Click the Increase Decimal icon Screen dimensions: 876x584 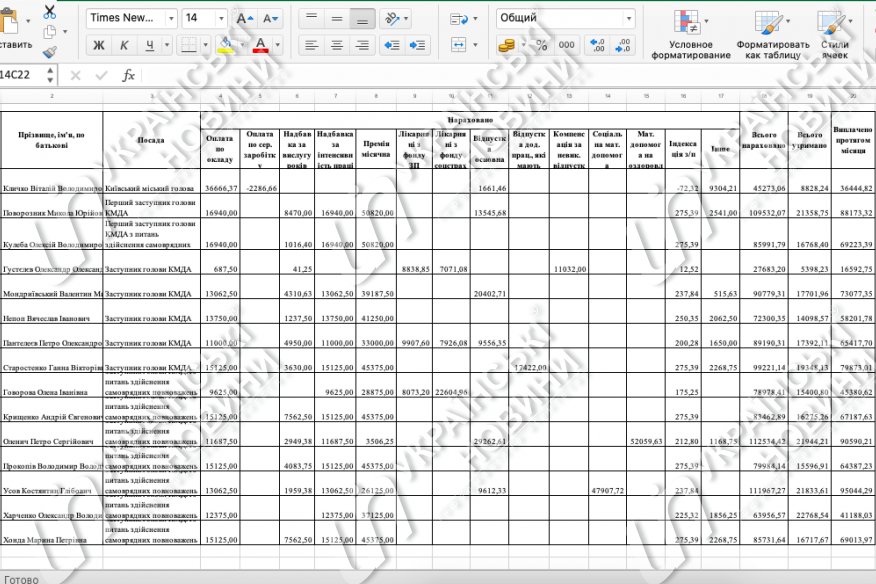(597, 45)
